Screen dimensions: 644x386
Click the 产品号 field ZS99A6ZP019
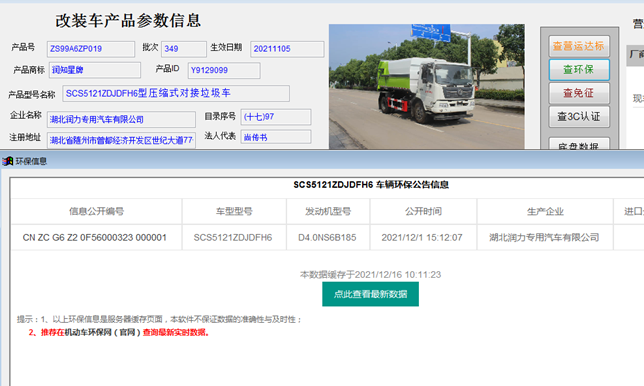tap(91, 49)
